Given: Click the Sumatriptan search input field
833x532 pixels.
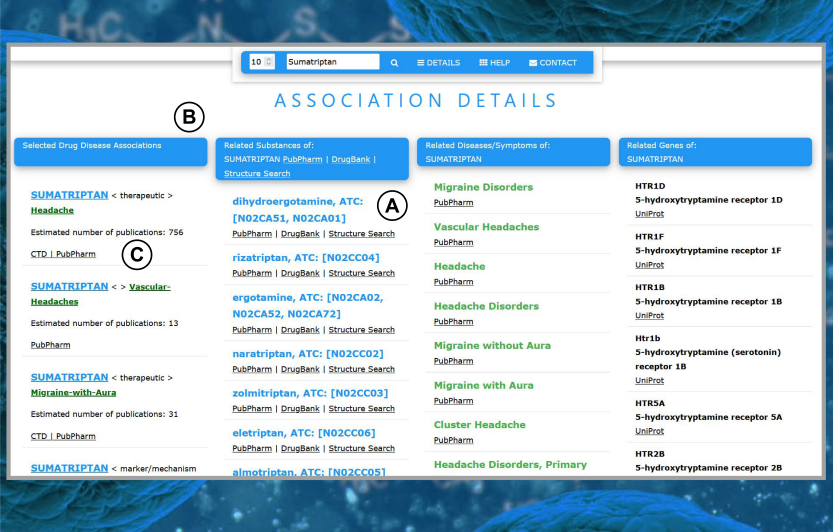Looking at the screenshot, I should (332, 62).
